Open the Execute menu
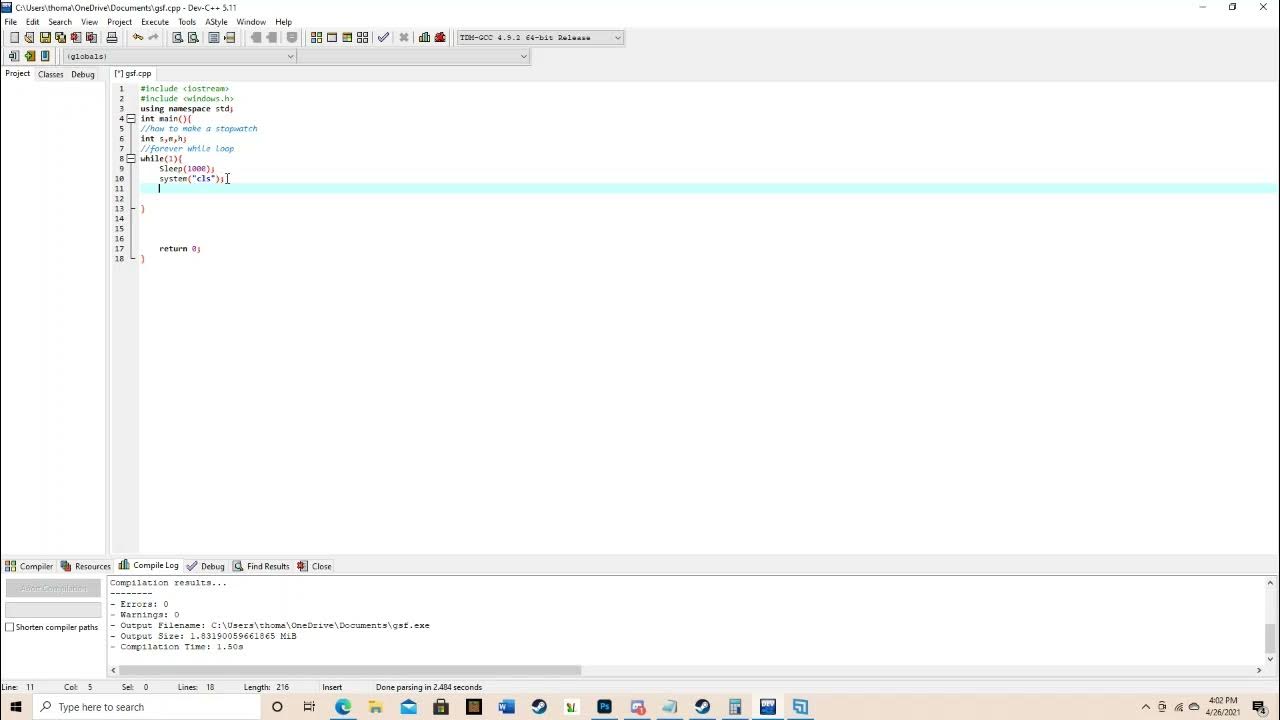The image size is (1280, 720). pyautogui.click(x=155, y=22)
